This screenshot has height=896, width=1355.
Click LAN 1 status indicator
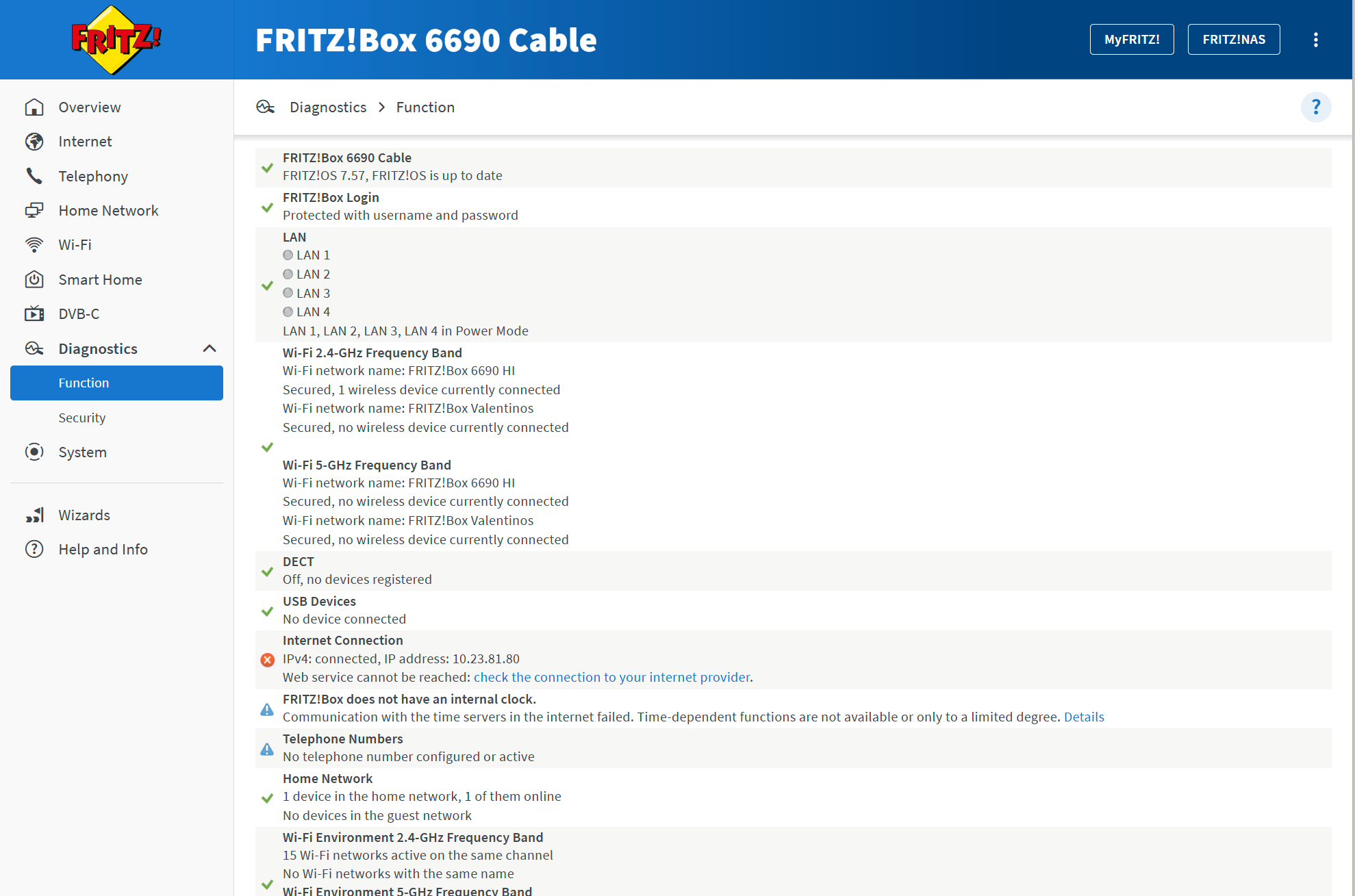click(x=288, y=255)
